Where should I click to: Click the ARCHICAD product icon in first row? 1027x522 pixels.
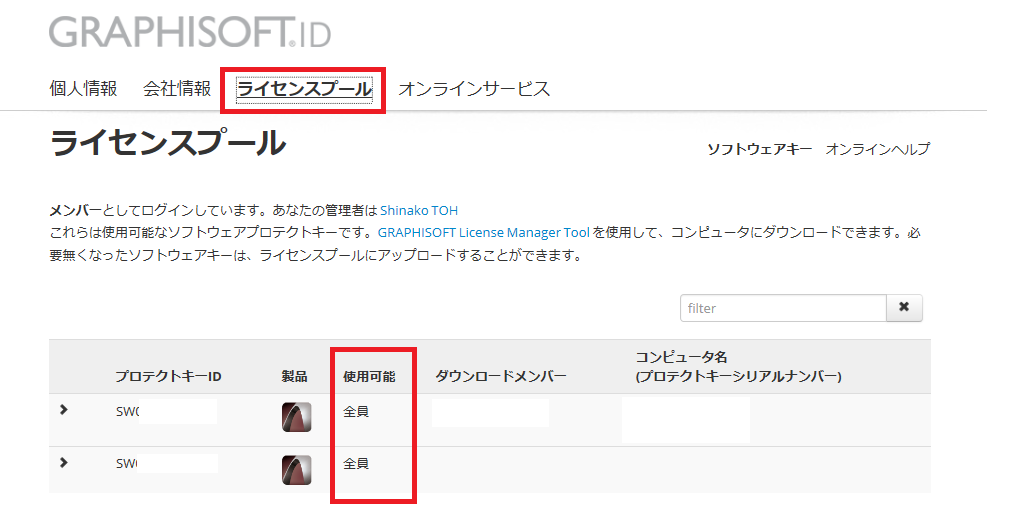296,417
